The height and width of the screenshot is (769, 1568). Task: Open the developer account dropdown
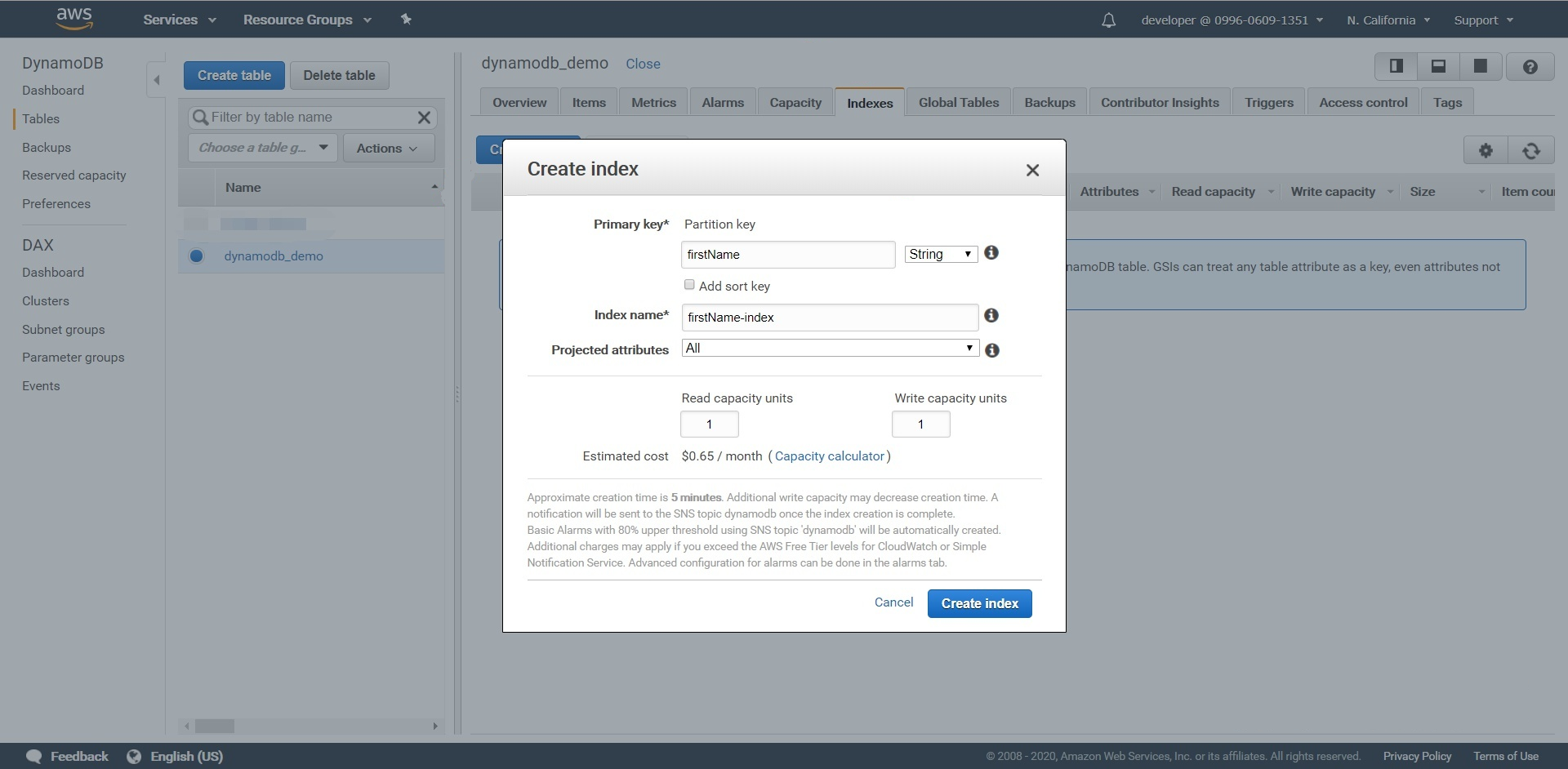click(x=1232, y=20)
